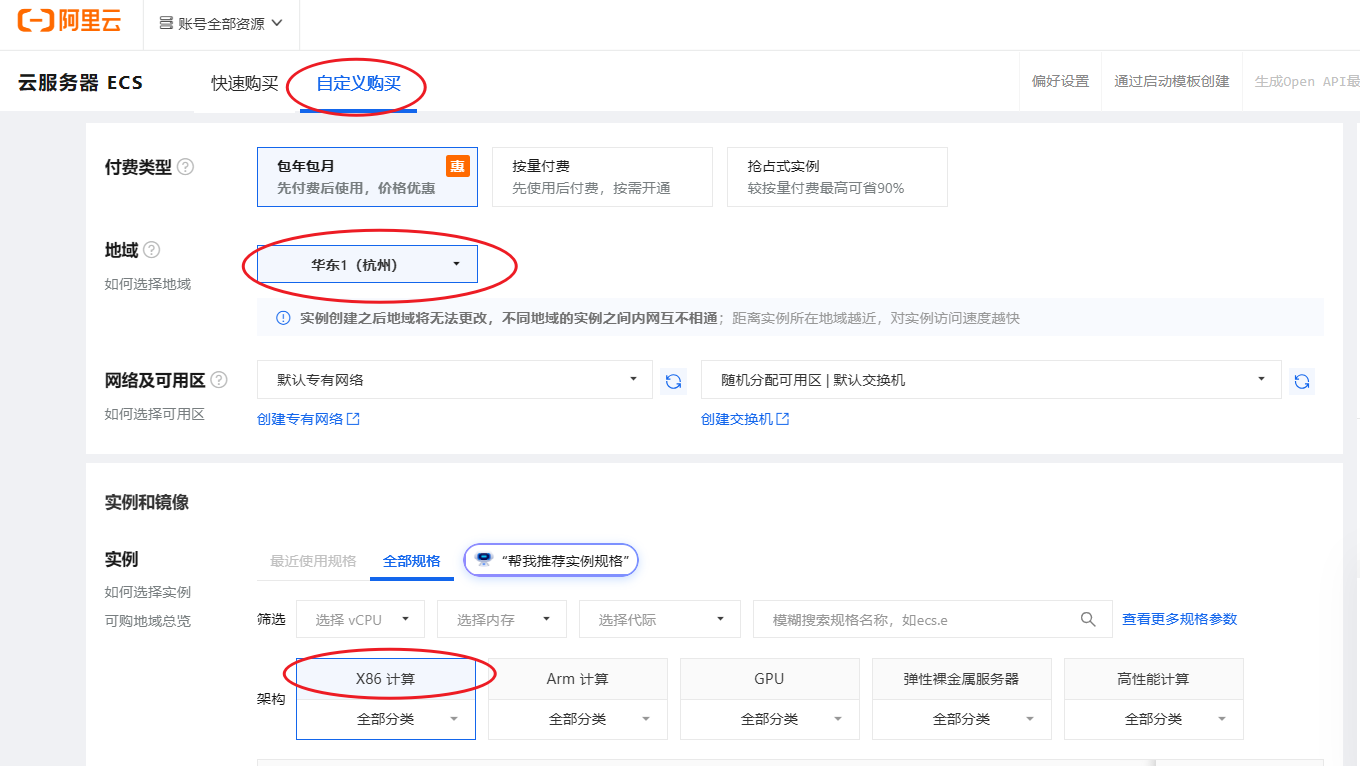1360x766 pixels.
Task: Expand 全部分类 under 高性能计算
Action: click(x=1154, y=719)
